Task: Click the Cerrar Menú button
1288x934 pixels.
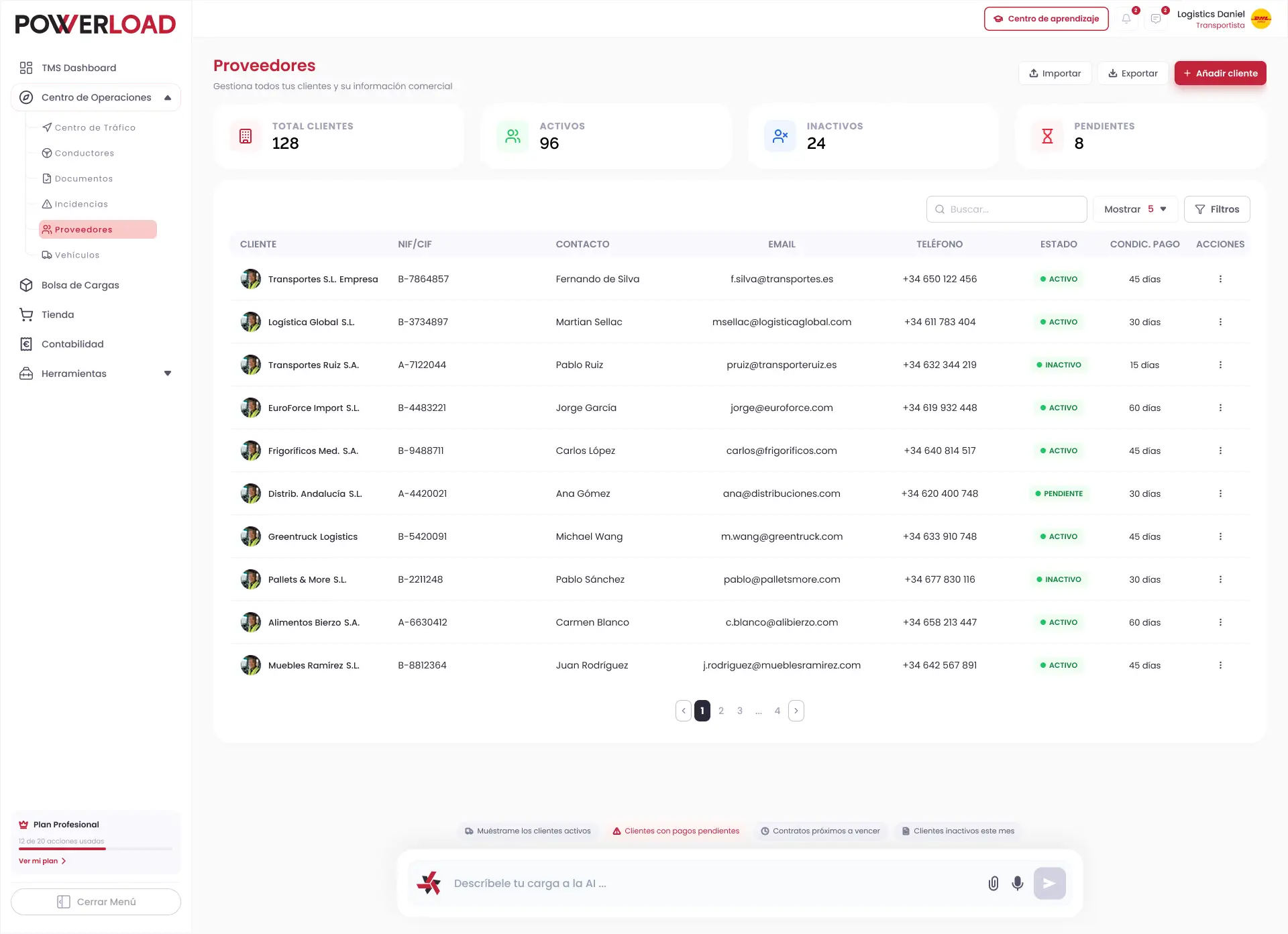Action: [x=96, y=902]
